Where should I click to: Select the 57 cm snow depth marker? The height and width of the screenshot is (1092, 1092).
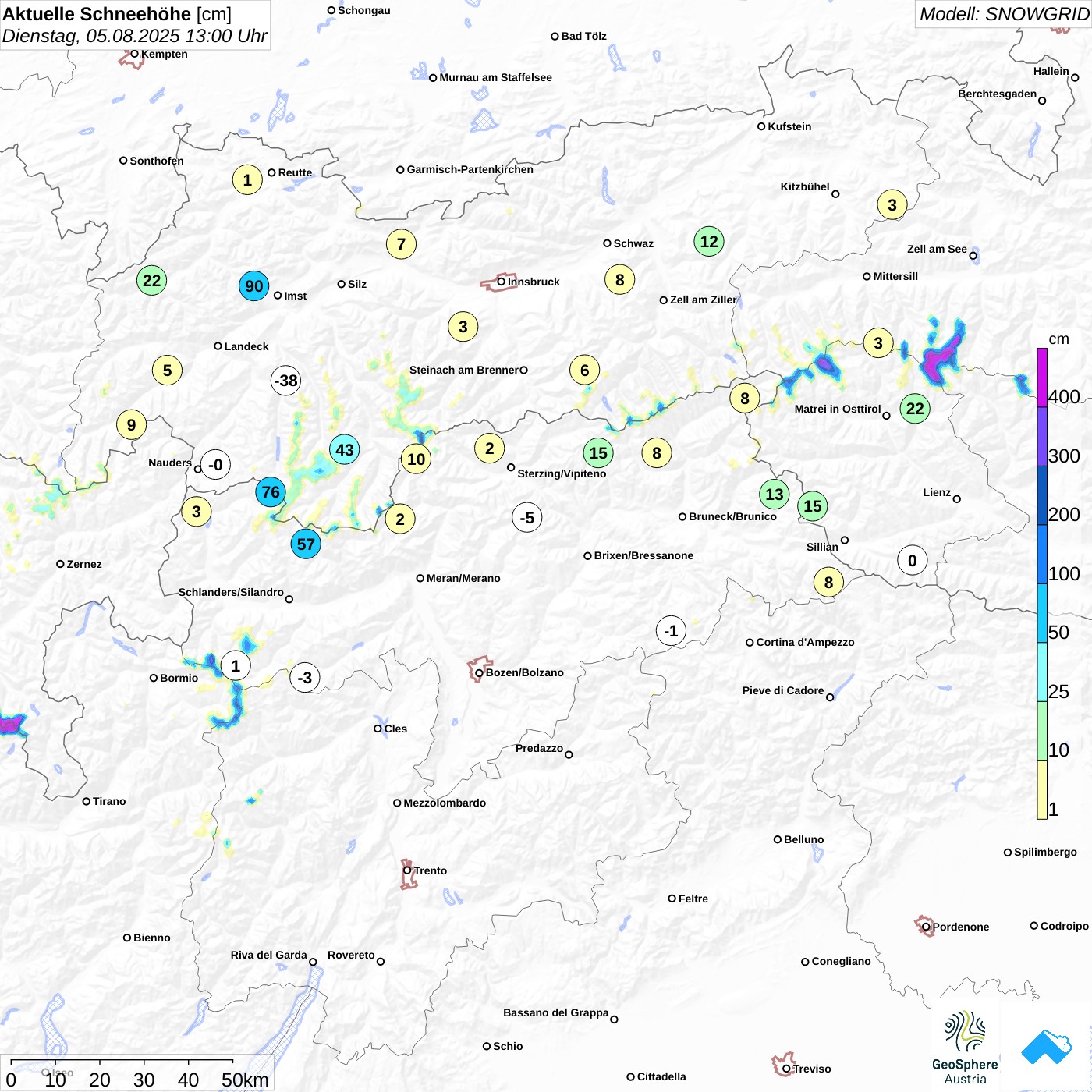[306, 544]
